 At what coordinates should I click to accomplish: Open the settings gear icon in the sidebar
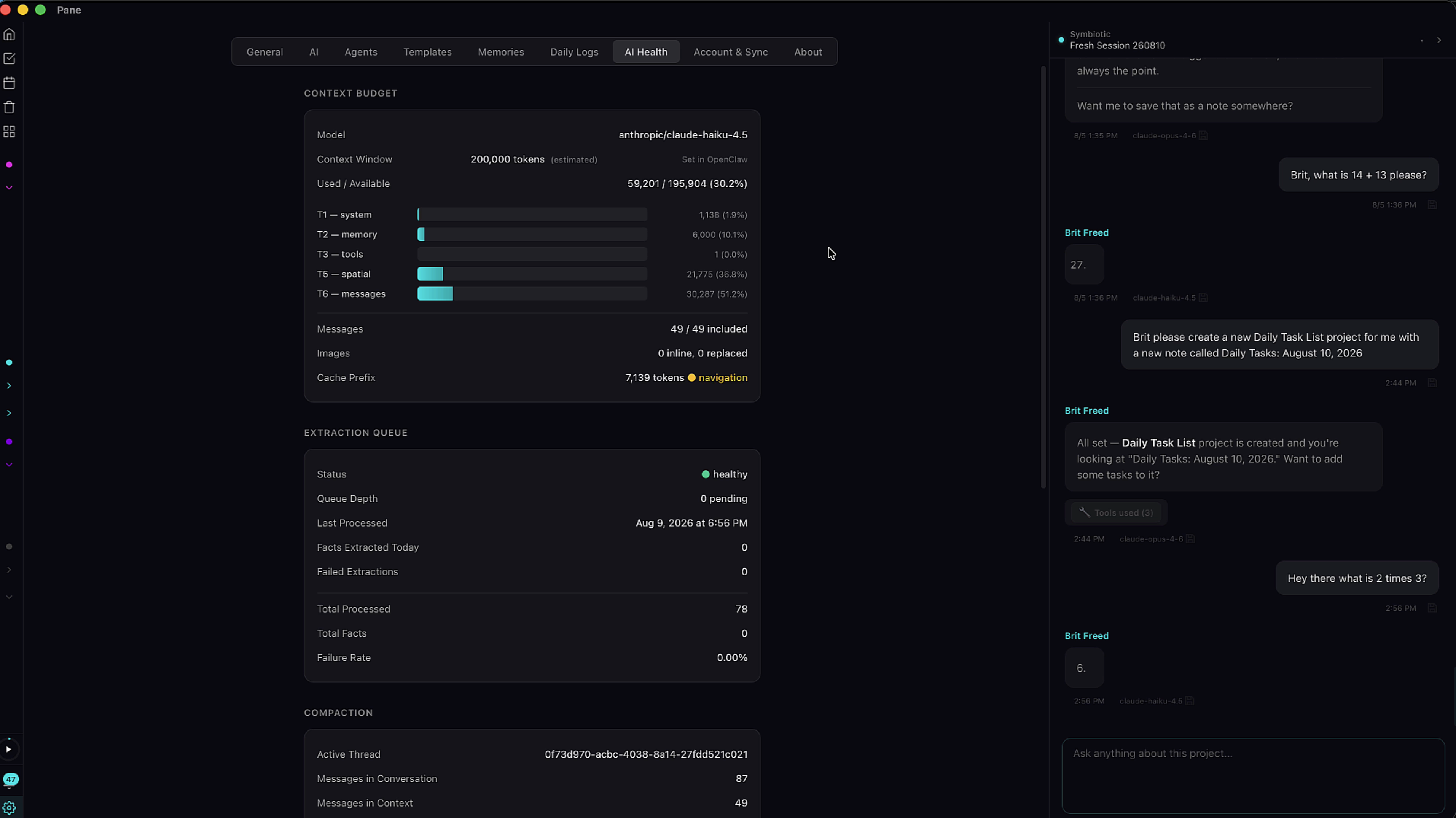[x=9, y=808]
